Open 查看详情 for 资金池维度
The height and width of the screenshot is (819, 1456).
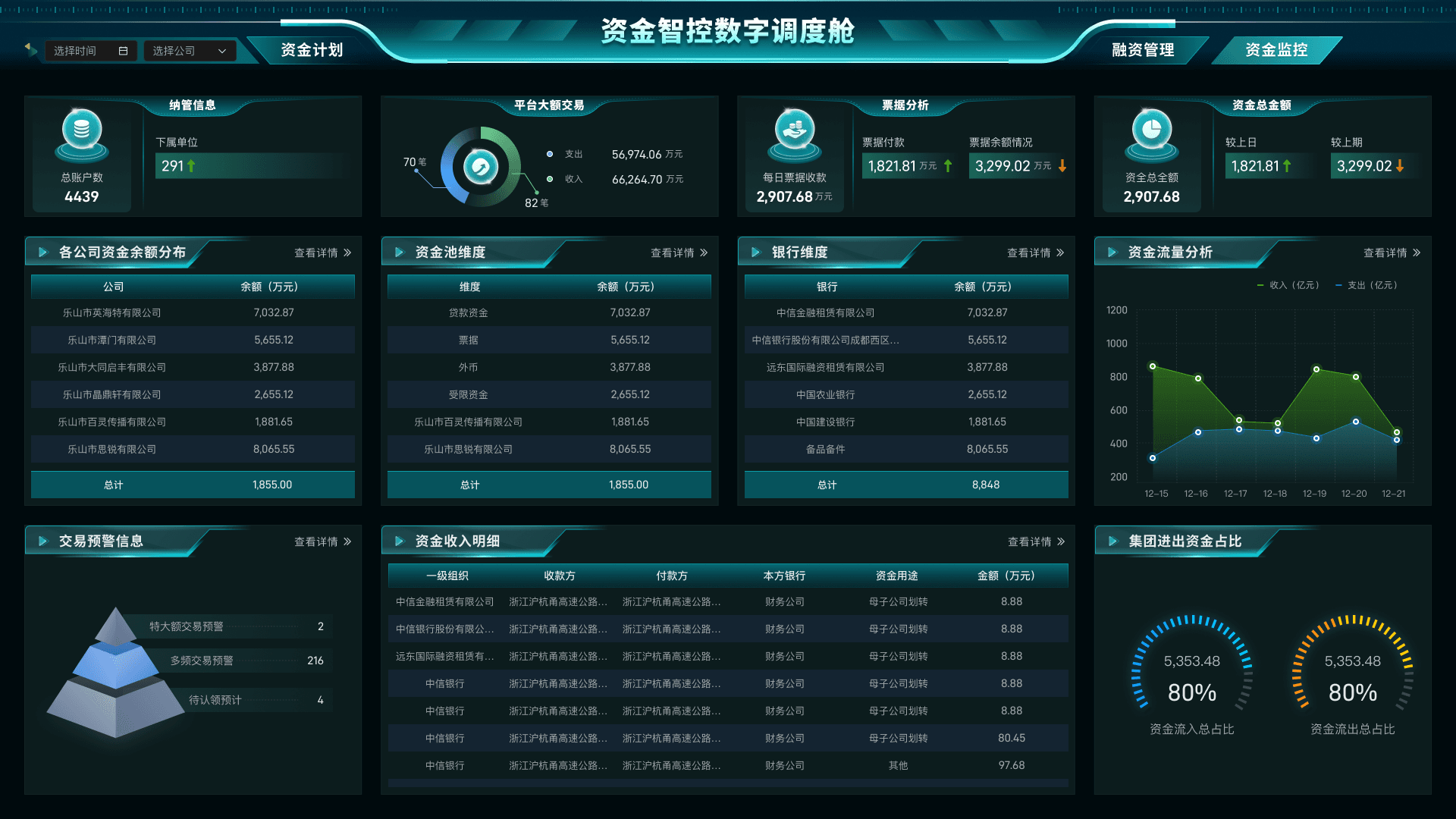679,253
